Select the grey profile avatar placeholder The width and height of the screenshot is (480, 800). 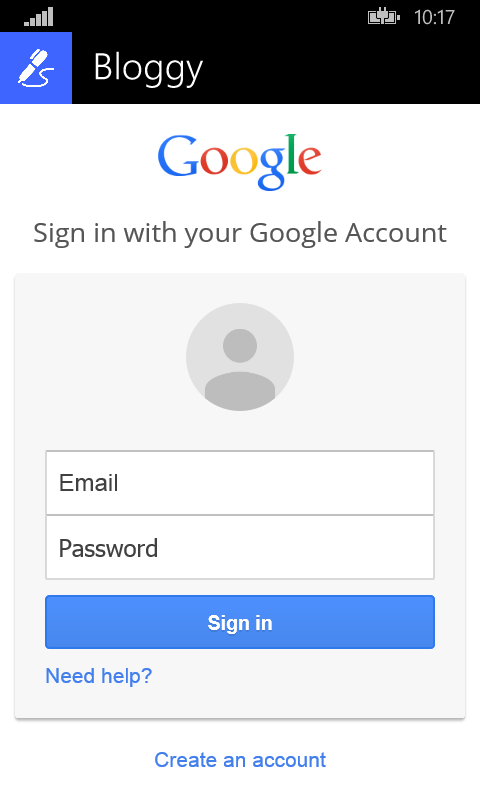click(240, 357)
